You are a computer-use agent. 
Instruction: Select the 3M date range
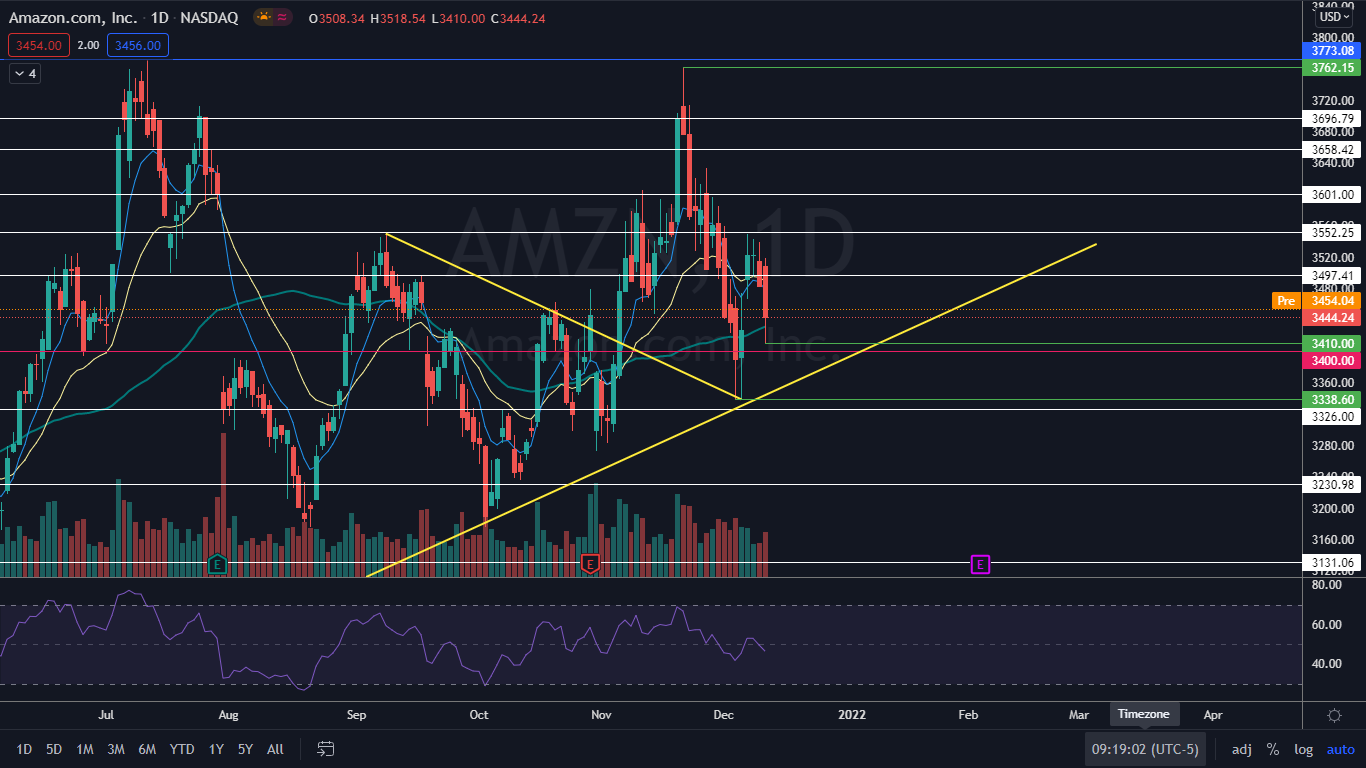coord(116,749)
